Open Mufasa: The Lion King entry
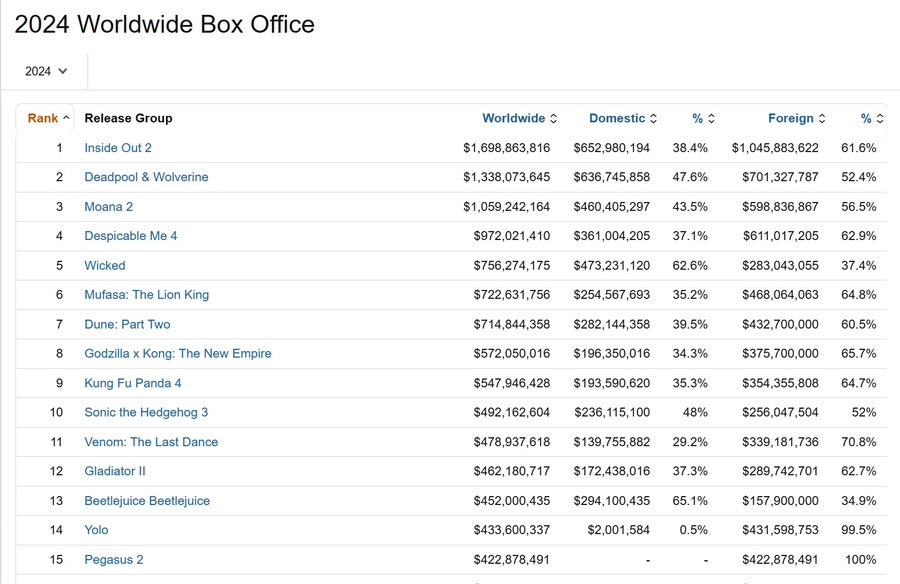The image size is (900, 584). (x=146, y=295)
